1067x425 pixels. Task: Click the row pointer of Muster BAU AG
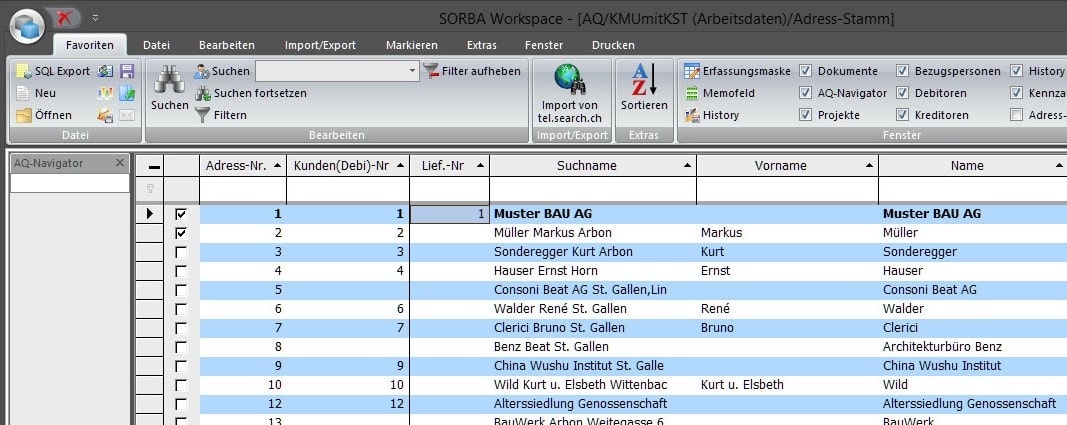pyautogui.click(x=150, y=214)
